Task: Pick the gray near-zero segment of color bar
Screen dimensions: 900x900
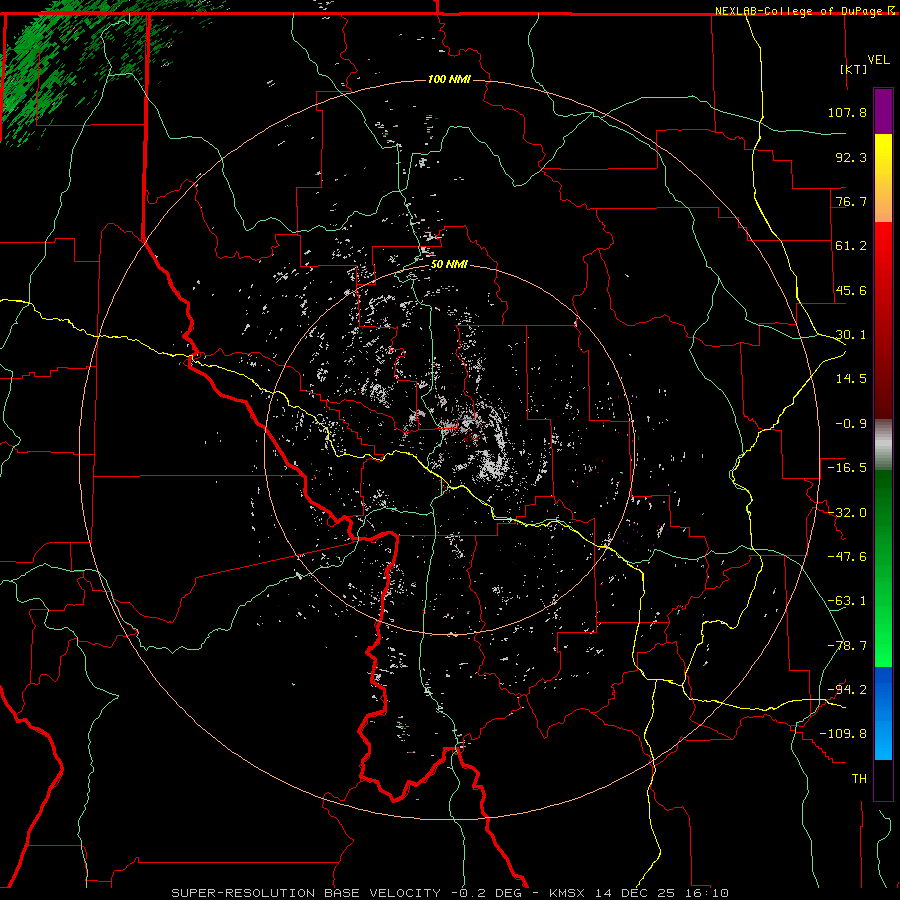Action: point(883,445)
